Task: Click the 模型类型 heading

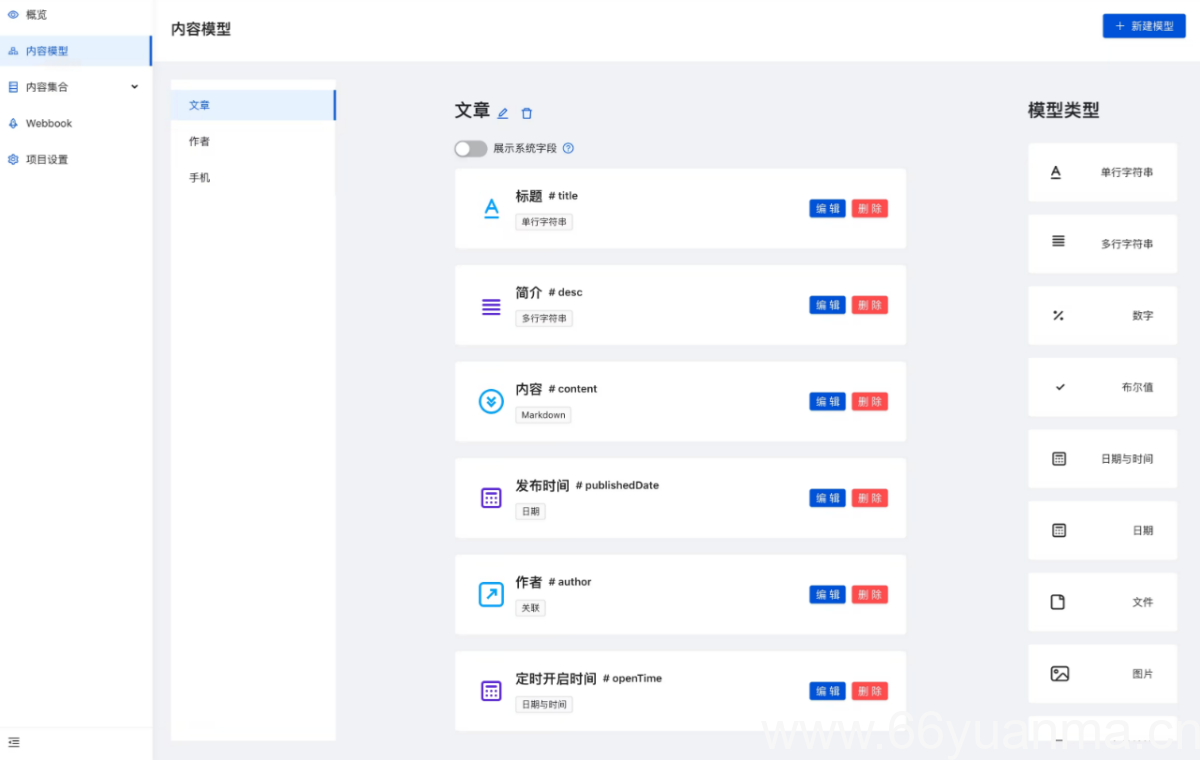Action: point(1063,111)
